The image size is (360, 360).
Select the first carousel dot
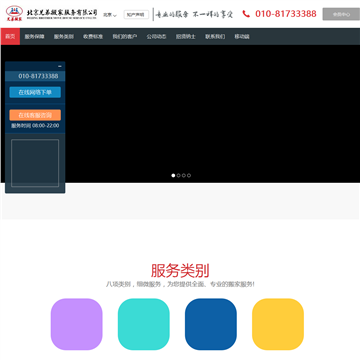tap(173, 175)
